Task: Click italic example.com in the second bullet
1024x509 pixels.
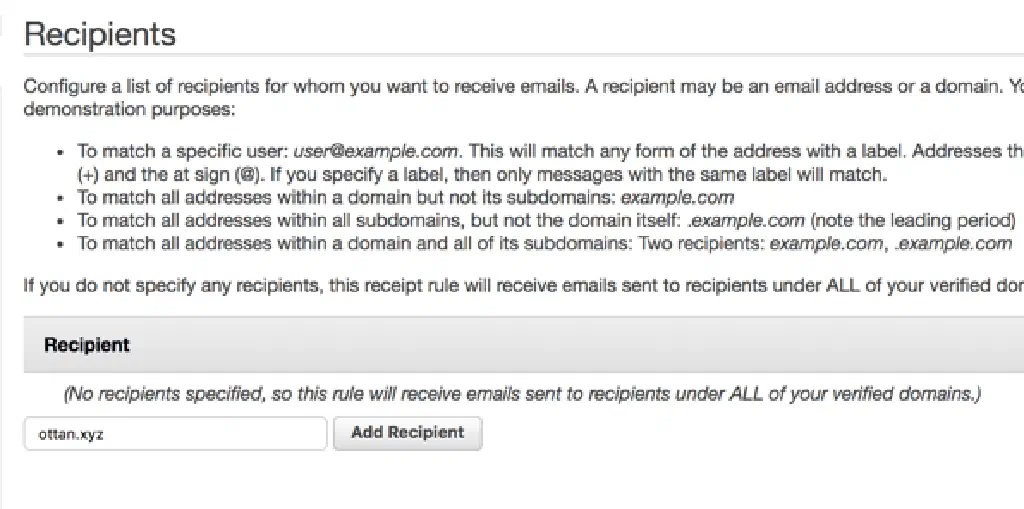Action: tap(677, 197)
